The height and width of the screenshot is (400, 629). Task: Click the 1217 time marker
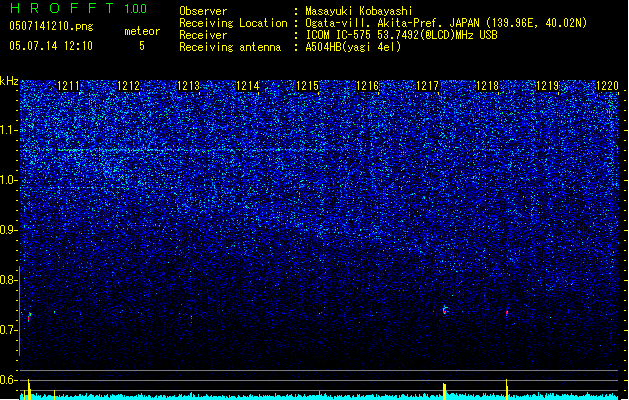428,86
